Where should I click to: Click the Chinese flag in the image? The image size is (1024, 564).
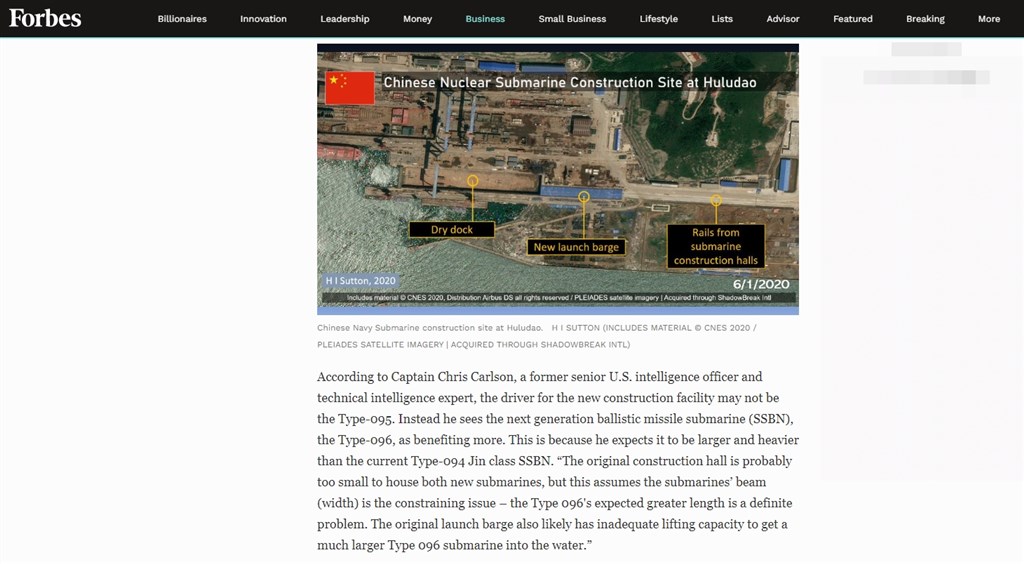point(350,88)
